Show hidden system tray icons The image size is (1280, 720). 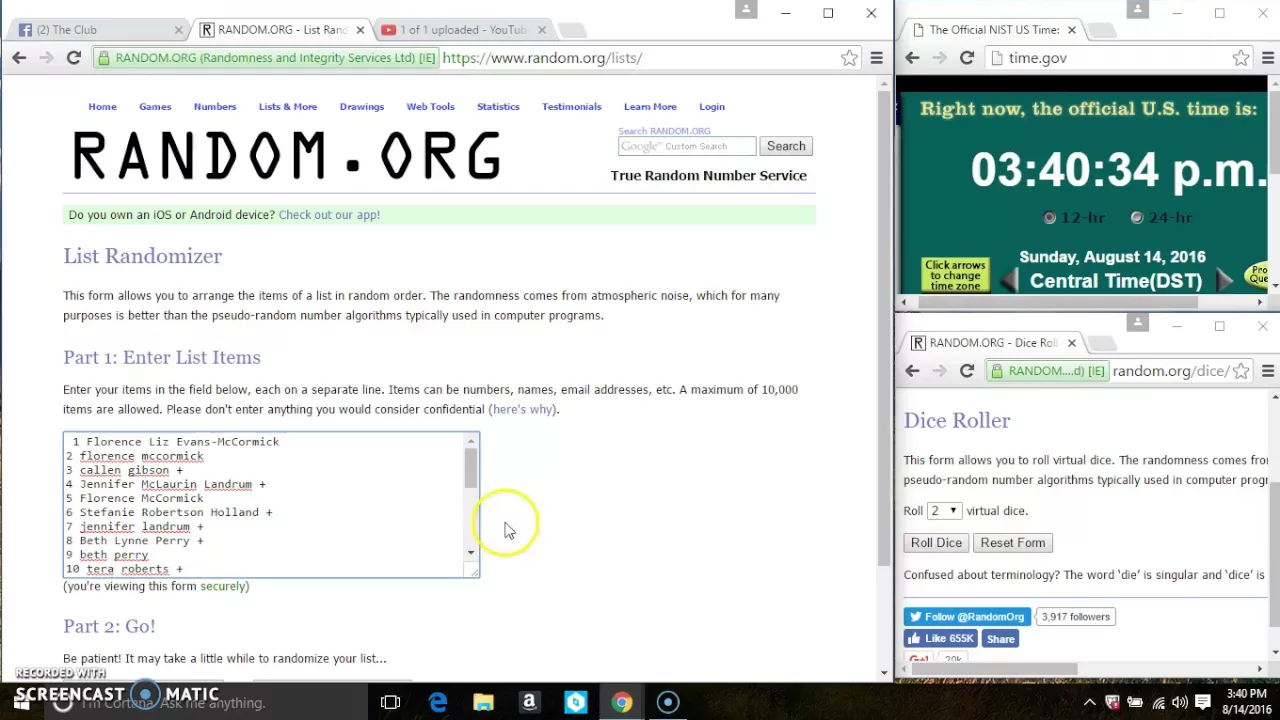pos(1090,702)
